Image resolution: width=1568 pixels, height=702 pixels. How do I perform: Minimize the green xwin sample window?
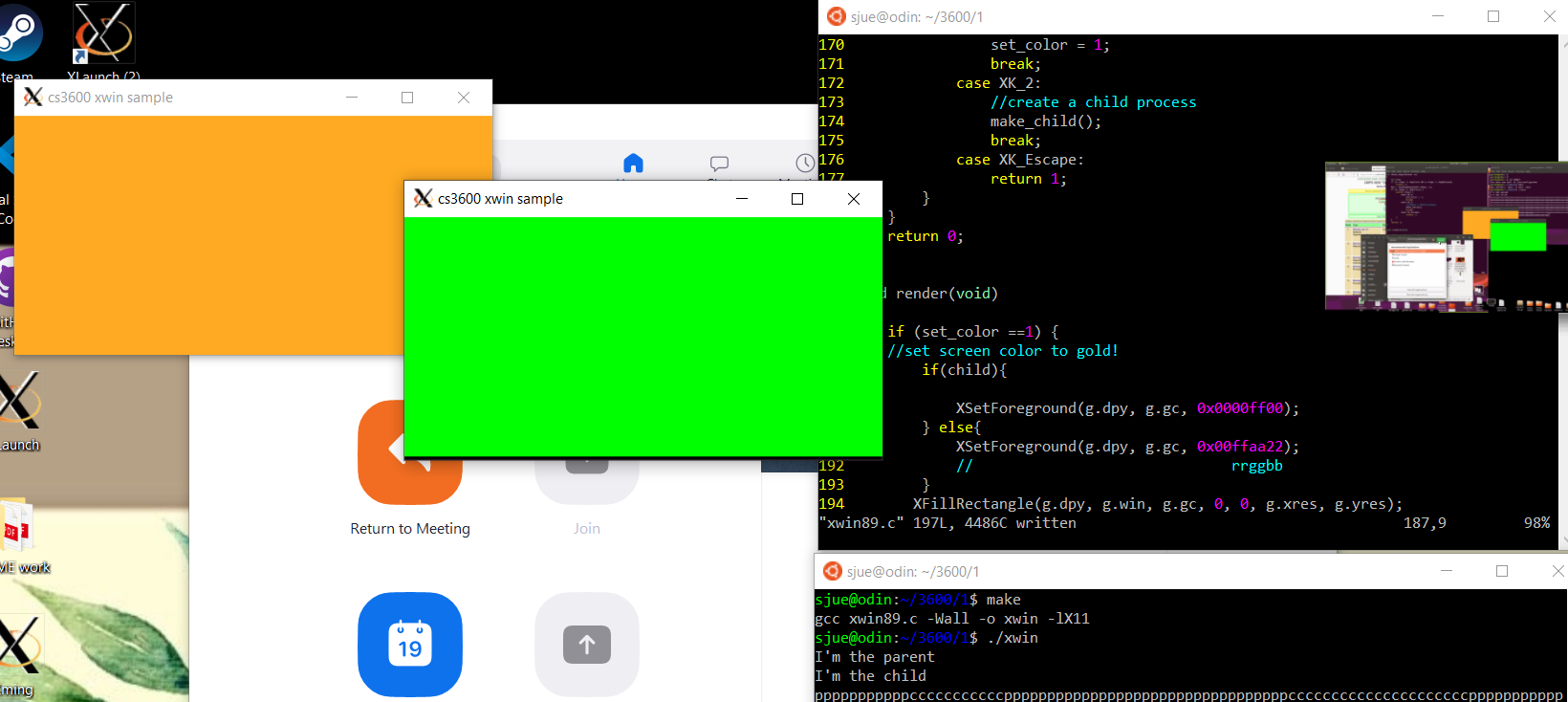[742, 199]
